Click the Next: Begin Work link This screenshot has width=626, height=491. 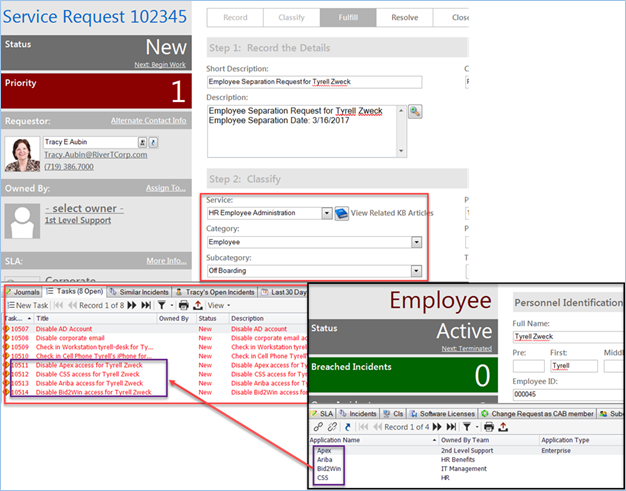tap(160, 65)
